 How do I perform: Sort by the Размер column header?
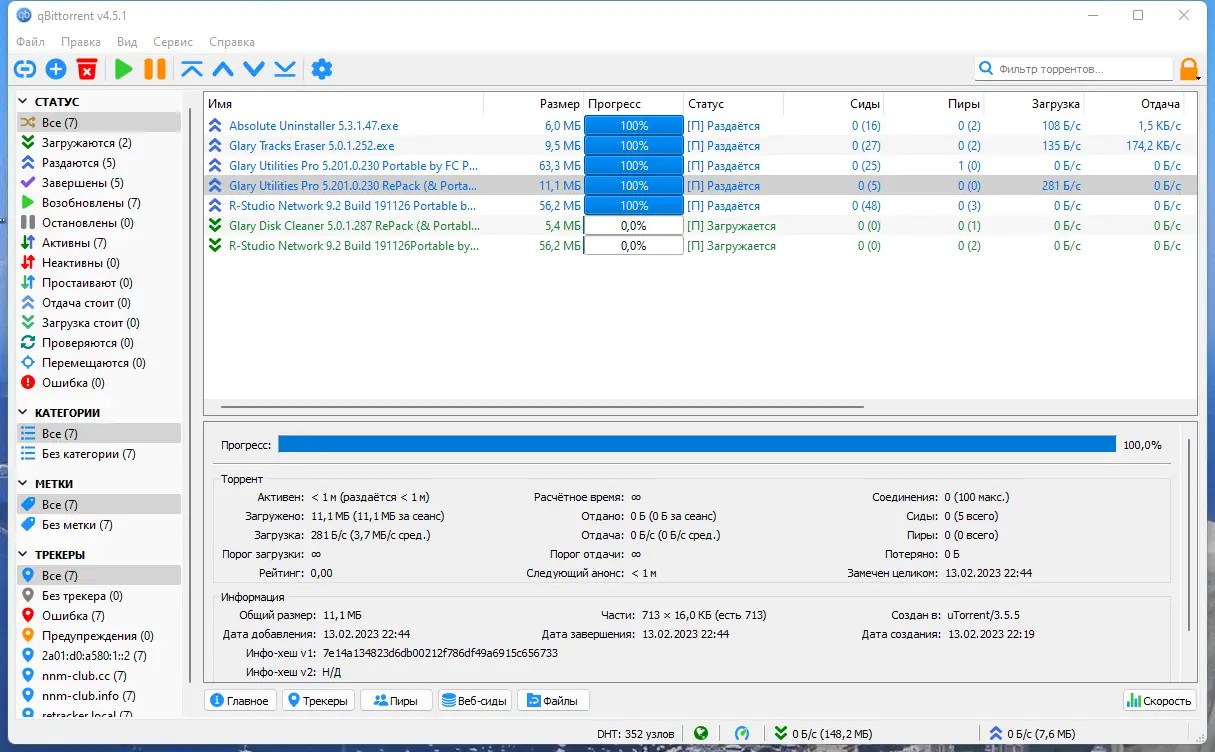point(534,104)
